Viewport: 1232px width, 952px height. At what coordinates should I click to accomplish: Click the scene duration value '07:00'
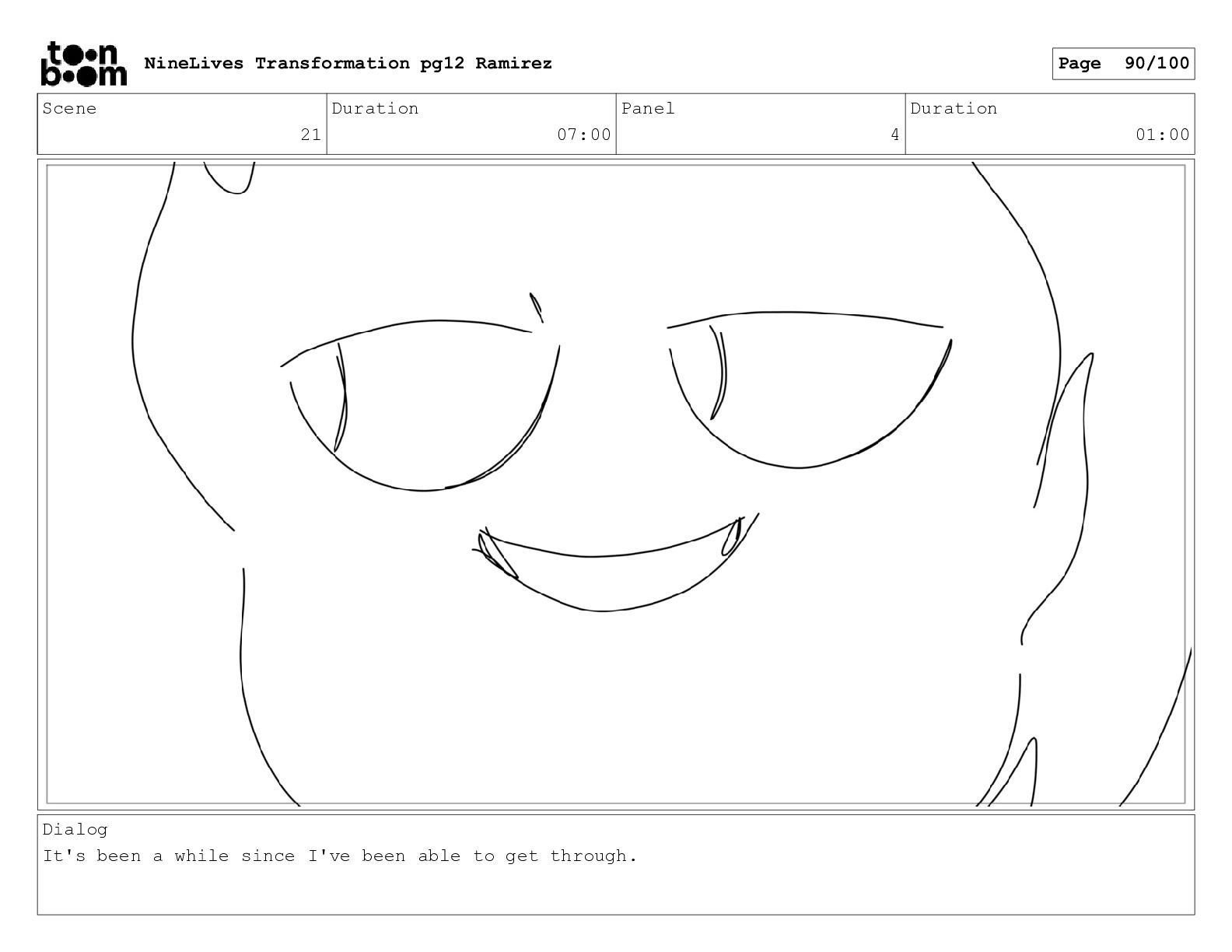click(x=583, y=135)
